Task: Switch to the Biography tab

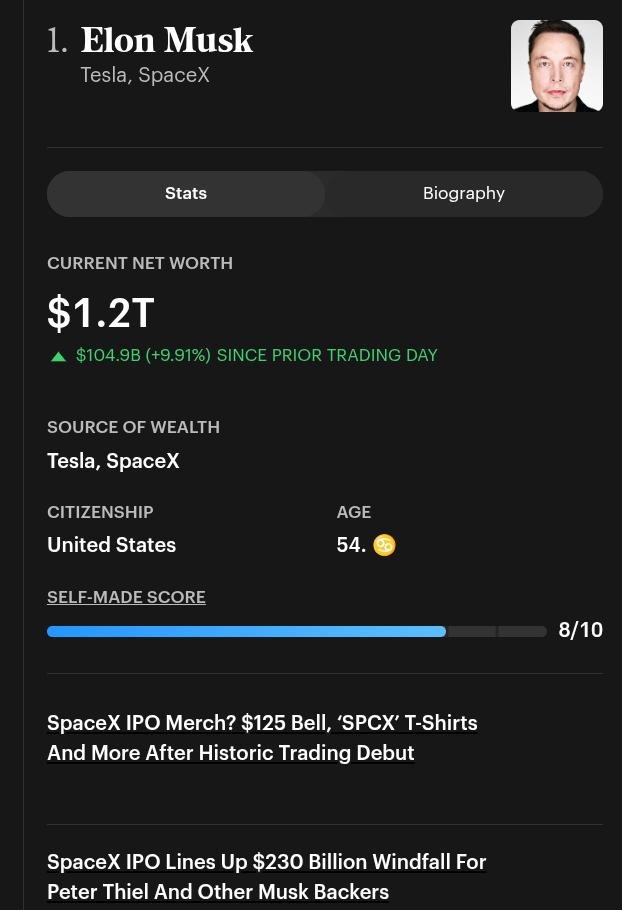Action: (x=464, y=193)
